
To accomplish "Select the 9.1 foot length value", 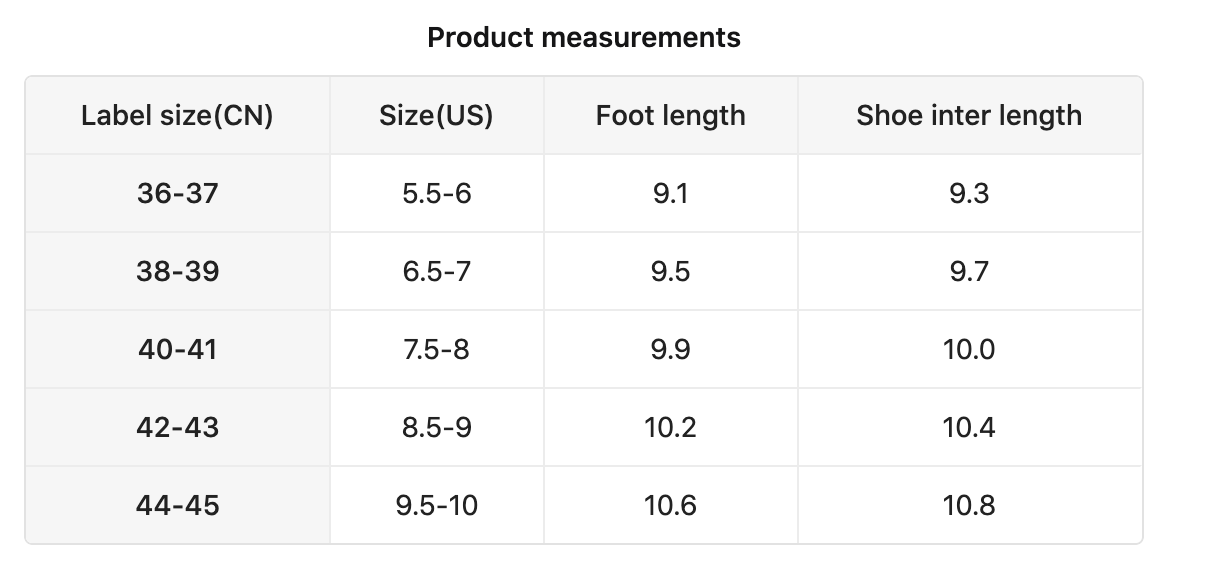I will 670,193.
